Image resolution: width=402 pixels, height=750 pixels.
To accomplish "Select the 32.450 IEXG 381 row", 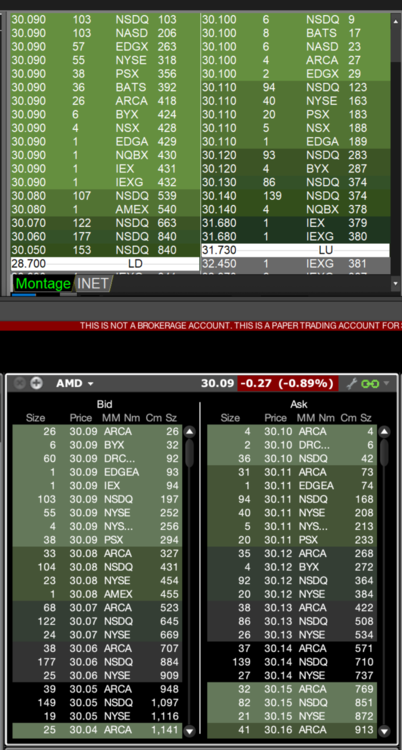I will point(295,264).
